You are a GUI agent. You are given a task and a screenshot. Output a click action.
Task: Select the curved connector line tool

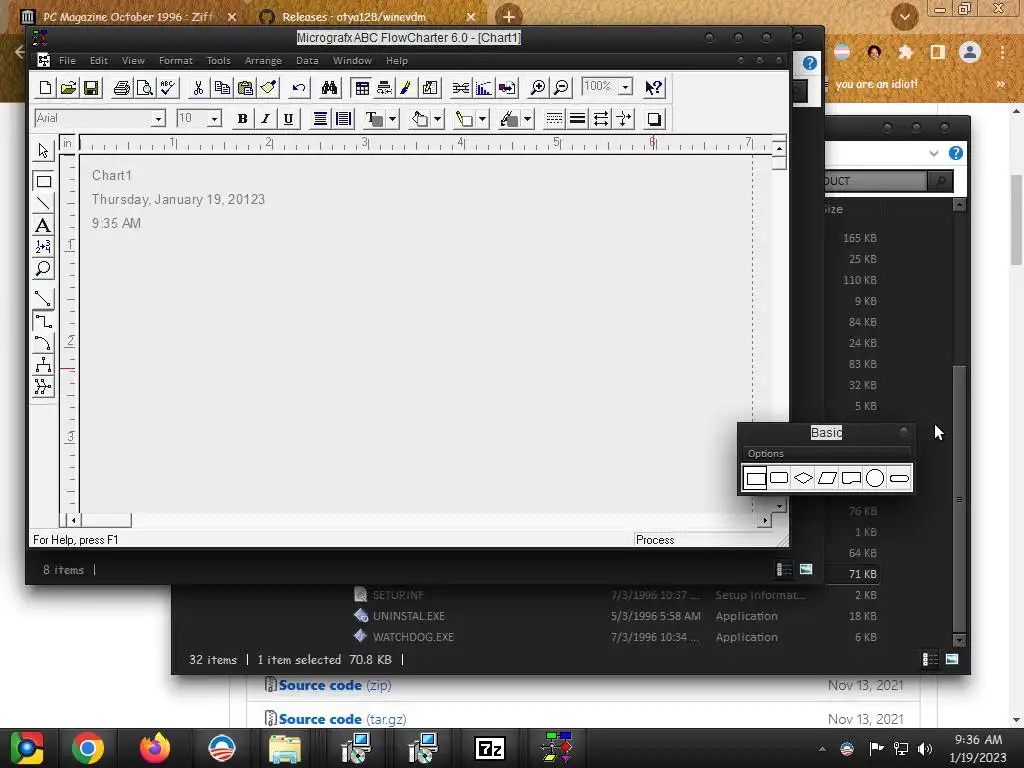tap(43, 343)
